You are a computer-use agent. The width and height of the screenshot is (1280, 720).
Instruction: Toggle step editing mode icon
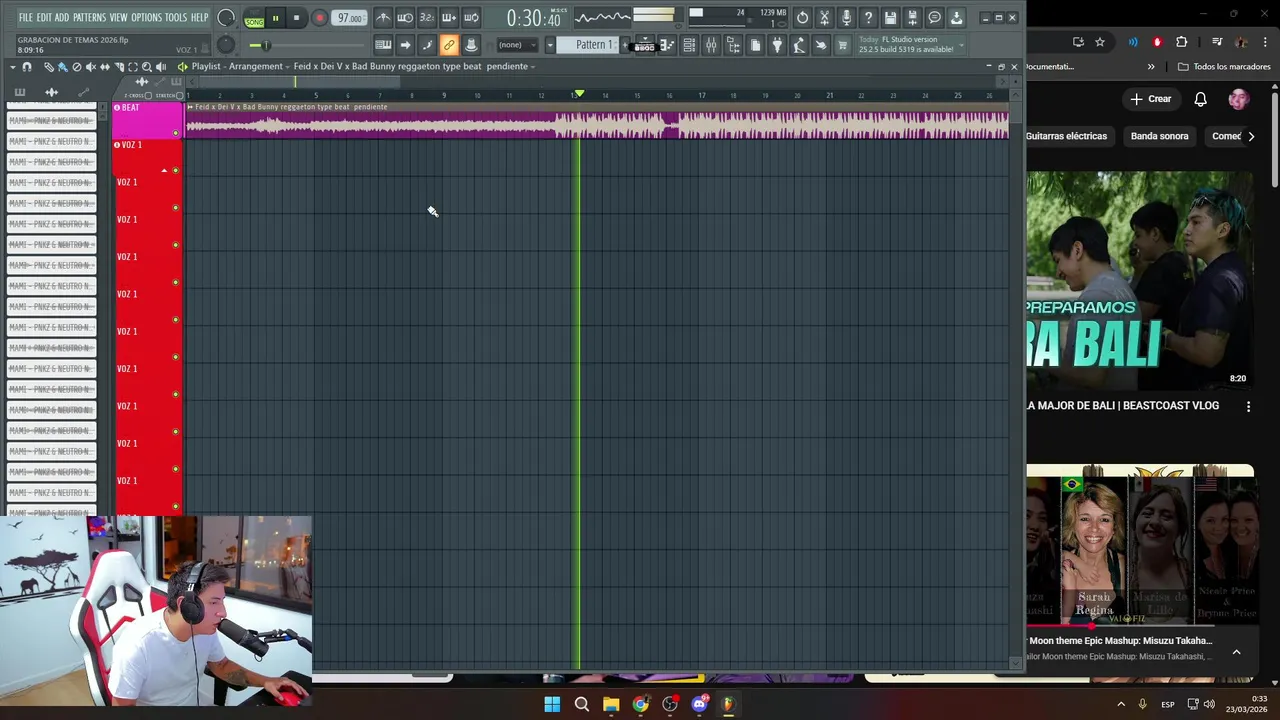click(x=427, y=45)
